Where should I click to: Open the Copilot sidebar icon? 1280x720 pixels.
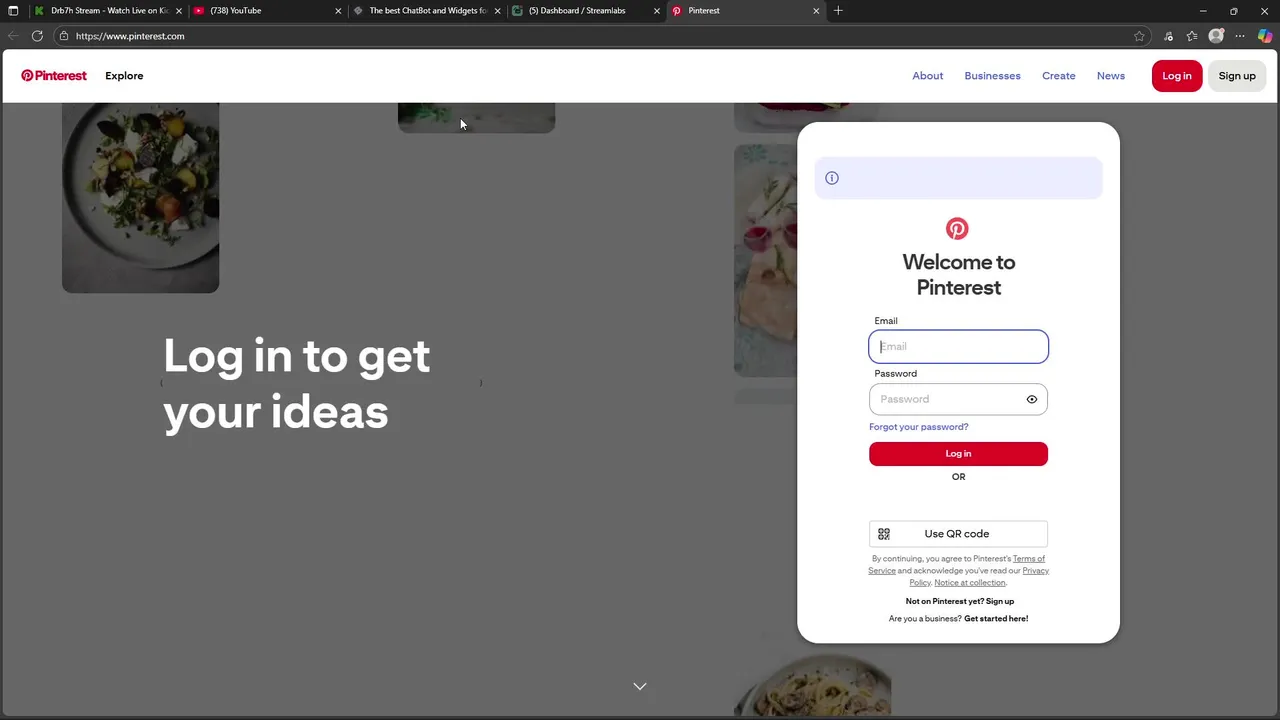1265,36
